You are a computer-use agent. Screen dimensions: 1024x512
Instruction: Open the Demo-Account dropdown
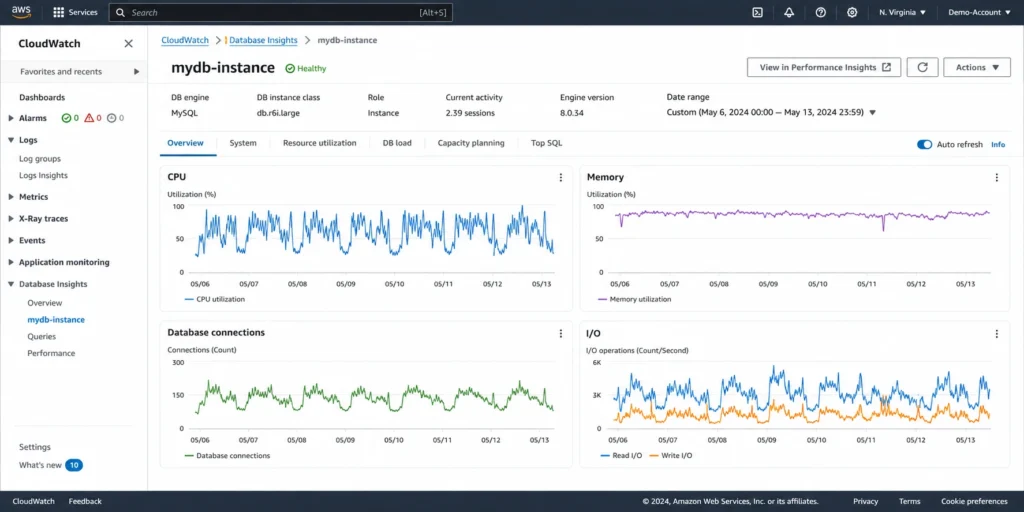[x=979, y=12]
